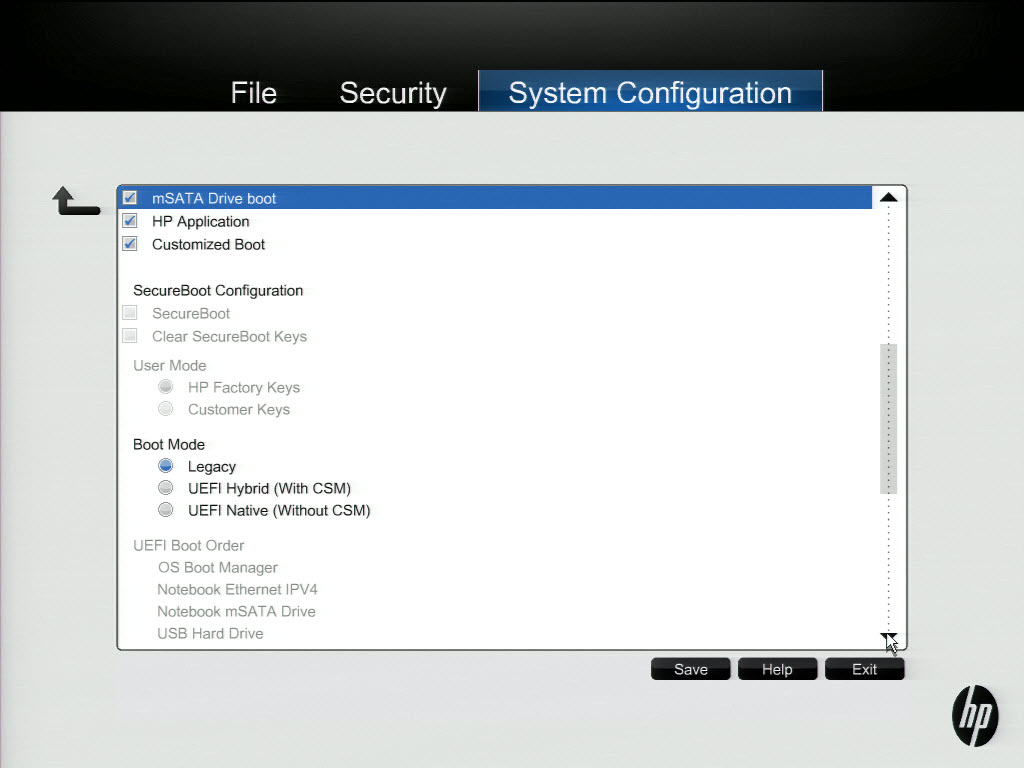Select Customer Keys radio button

tap(166, 409)
